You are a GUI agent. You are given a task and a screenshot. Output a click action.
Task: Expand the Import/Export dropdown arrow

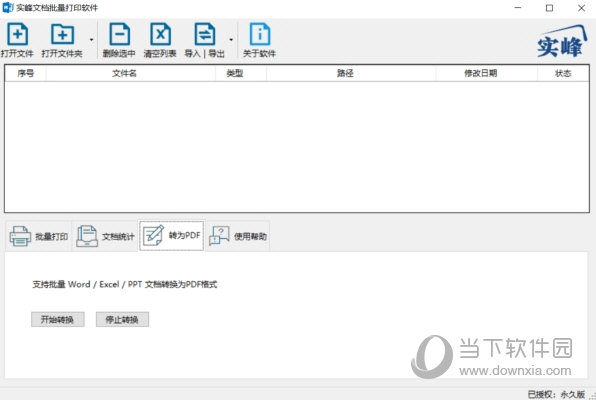(231, 40)
